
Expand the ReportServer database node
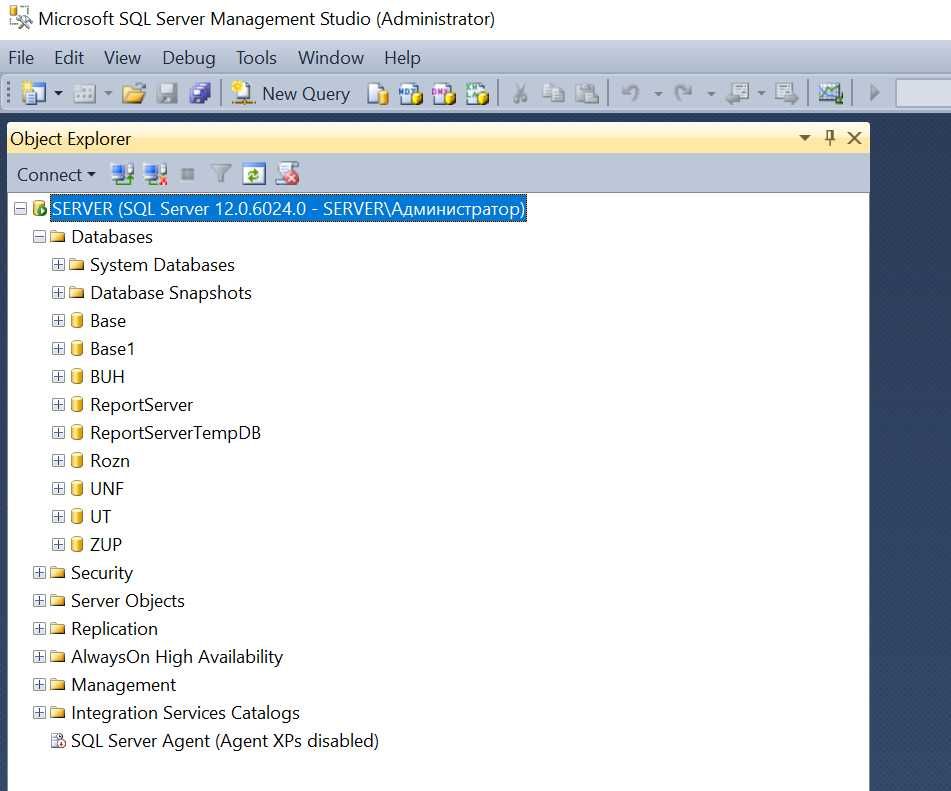click(58, 404)
